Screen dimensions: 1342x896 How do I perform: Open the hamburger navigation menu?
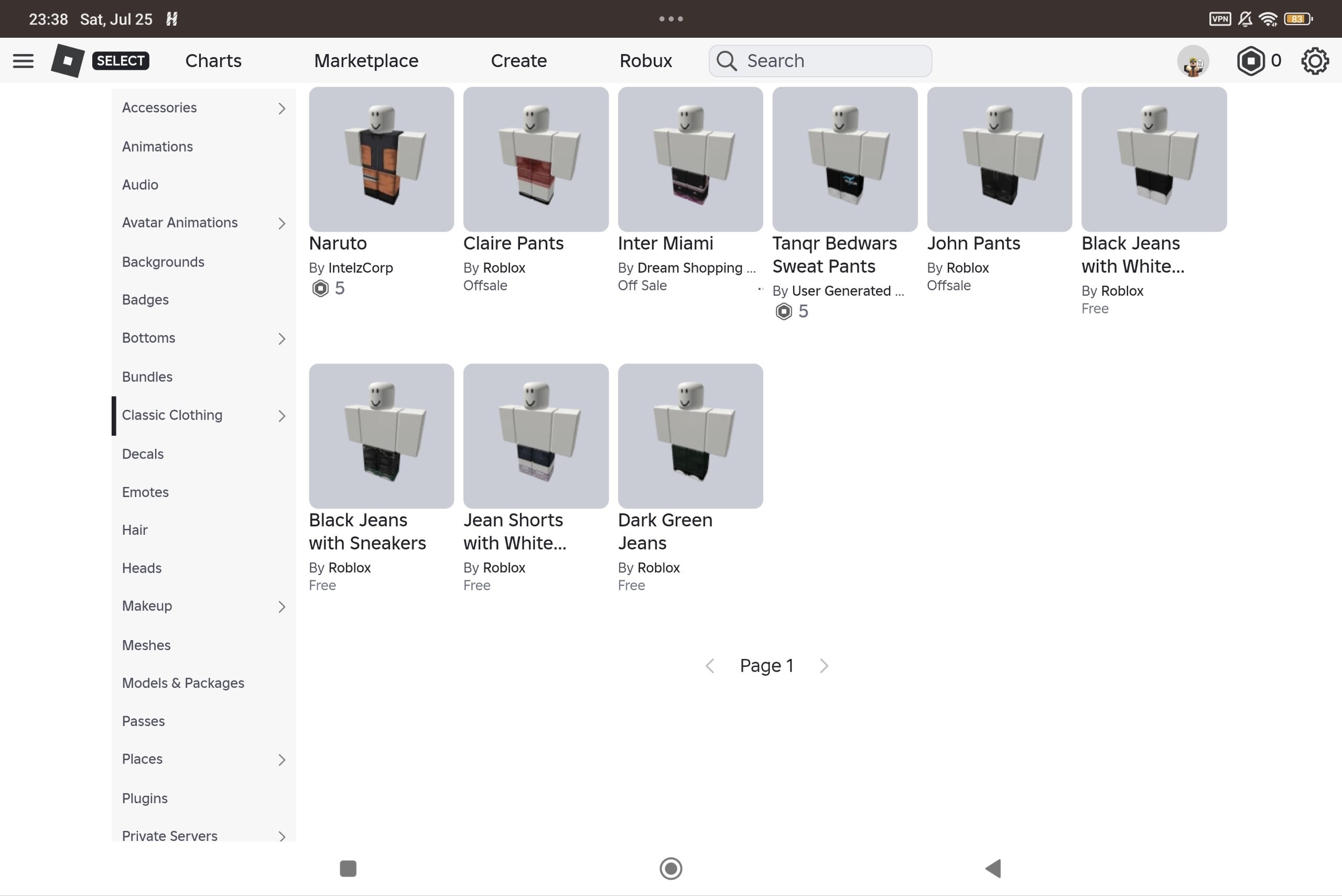coord(23,61)
